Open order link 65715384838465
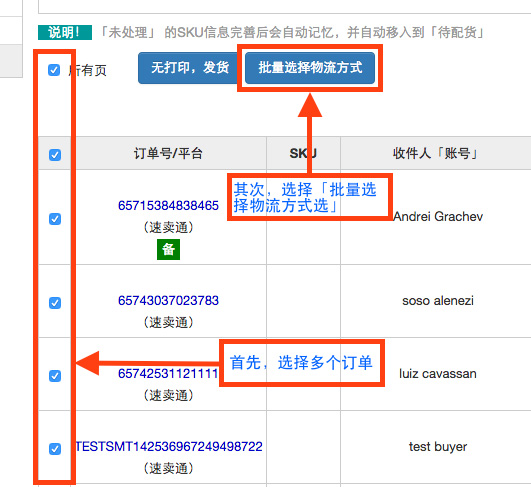This screenshot has height=487, width=531. click(x=168, y=206)
